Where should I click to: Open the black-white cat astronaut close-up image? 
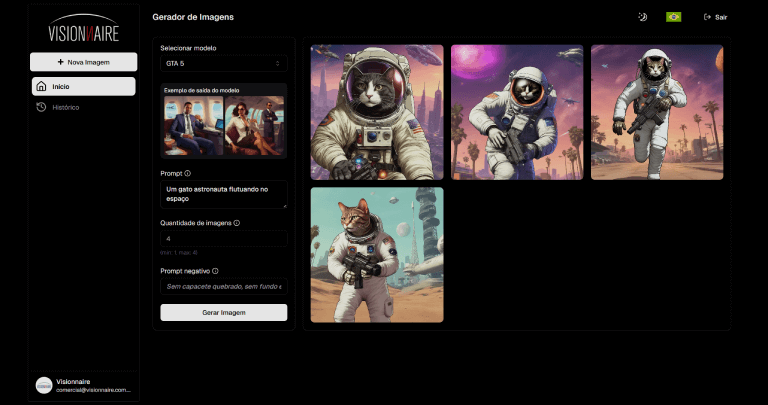click(x=377, y=112)
